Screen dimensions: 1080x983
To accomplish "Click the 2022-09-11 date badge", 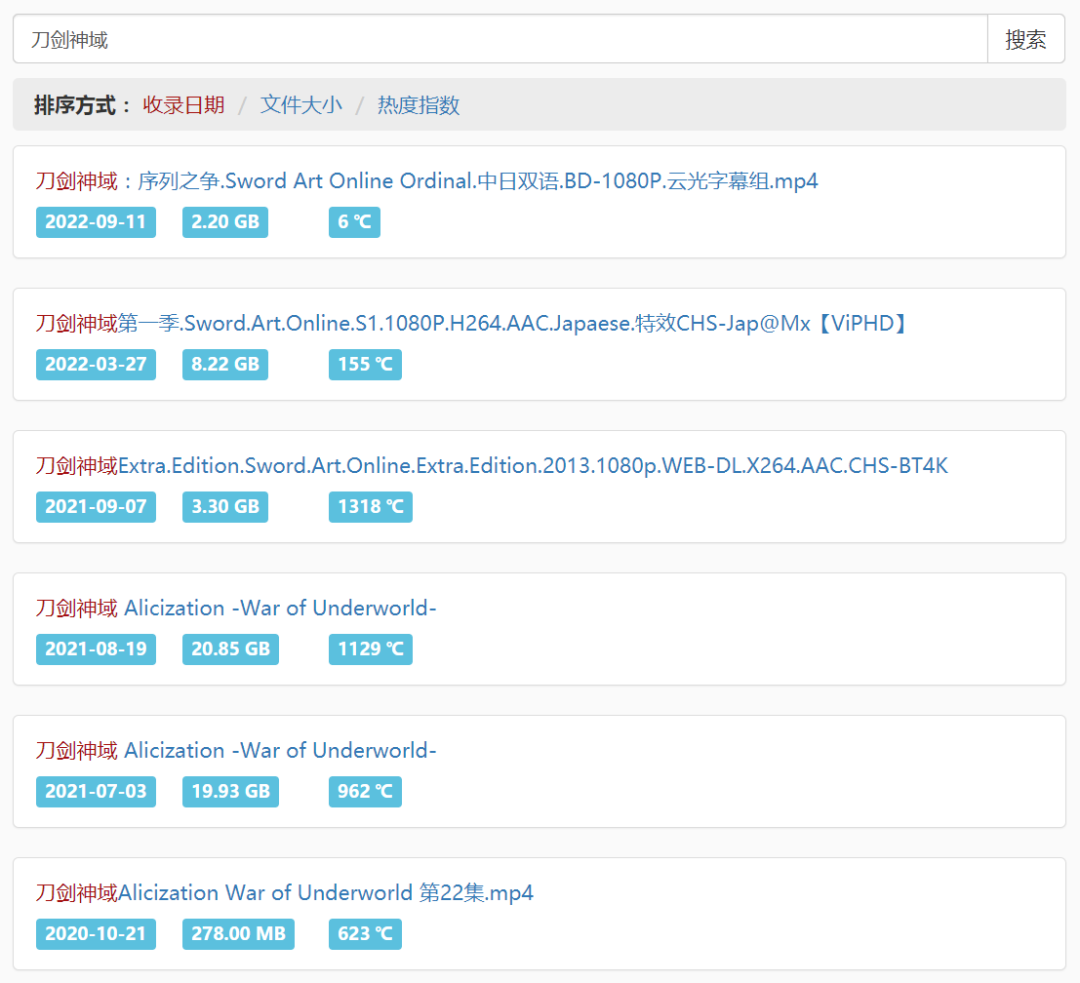I will (x=96, y=222).
